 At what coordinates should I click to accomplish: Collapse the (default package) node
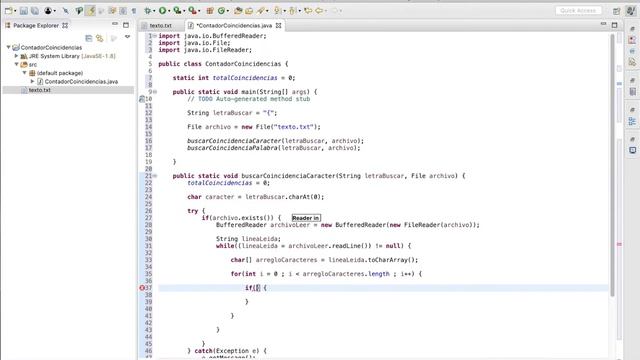click(x=24, y=73)
